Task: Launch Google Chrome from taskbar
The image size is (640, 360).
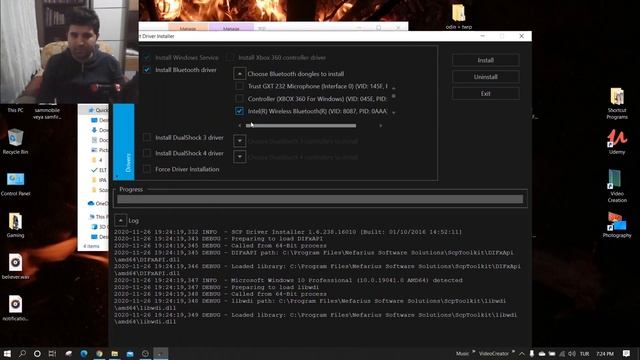Action: pos(99,353)
